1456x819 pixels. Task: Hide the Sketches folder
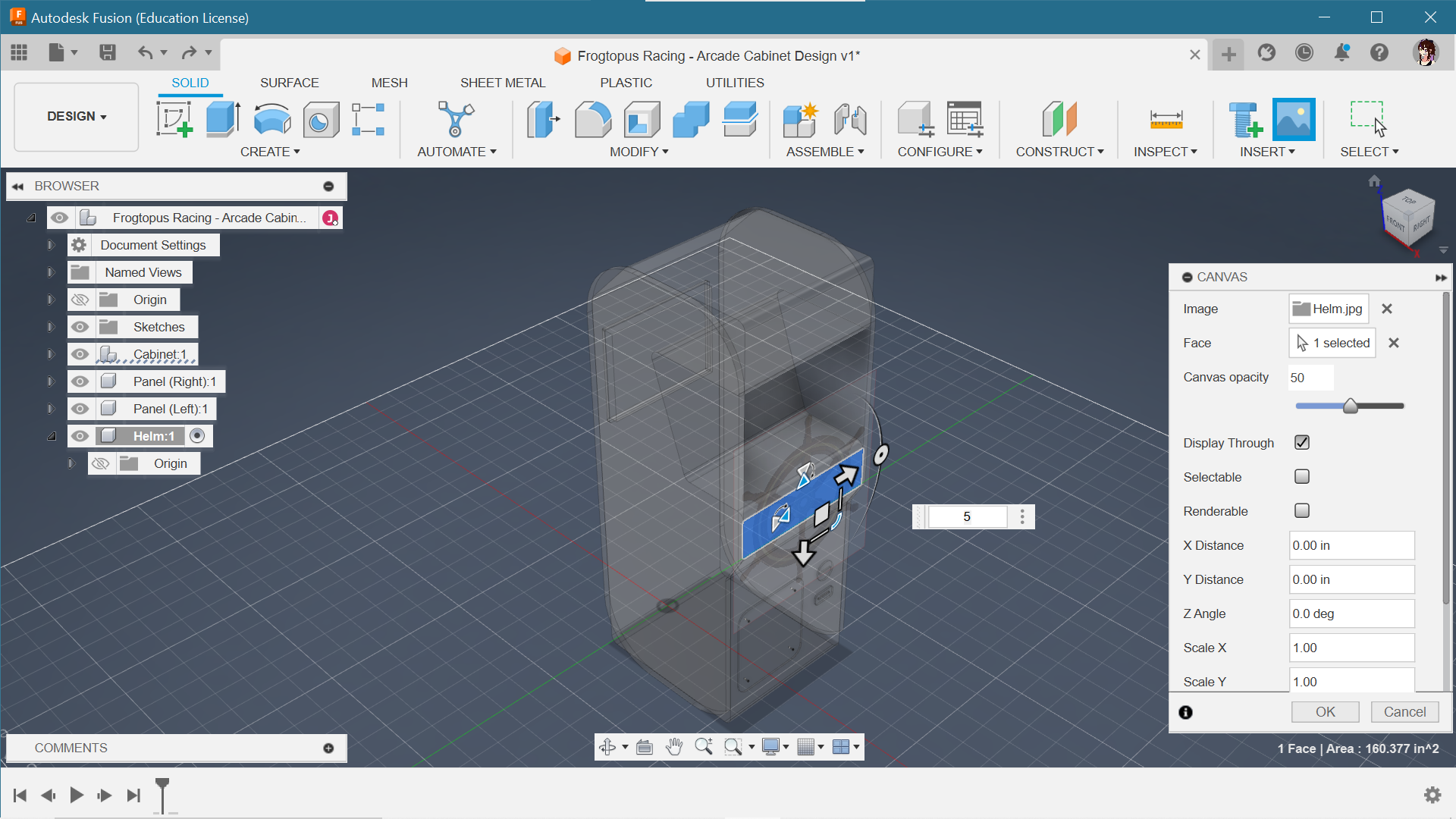click(80, 327)
